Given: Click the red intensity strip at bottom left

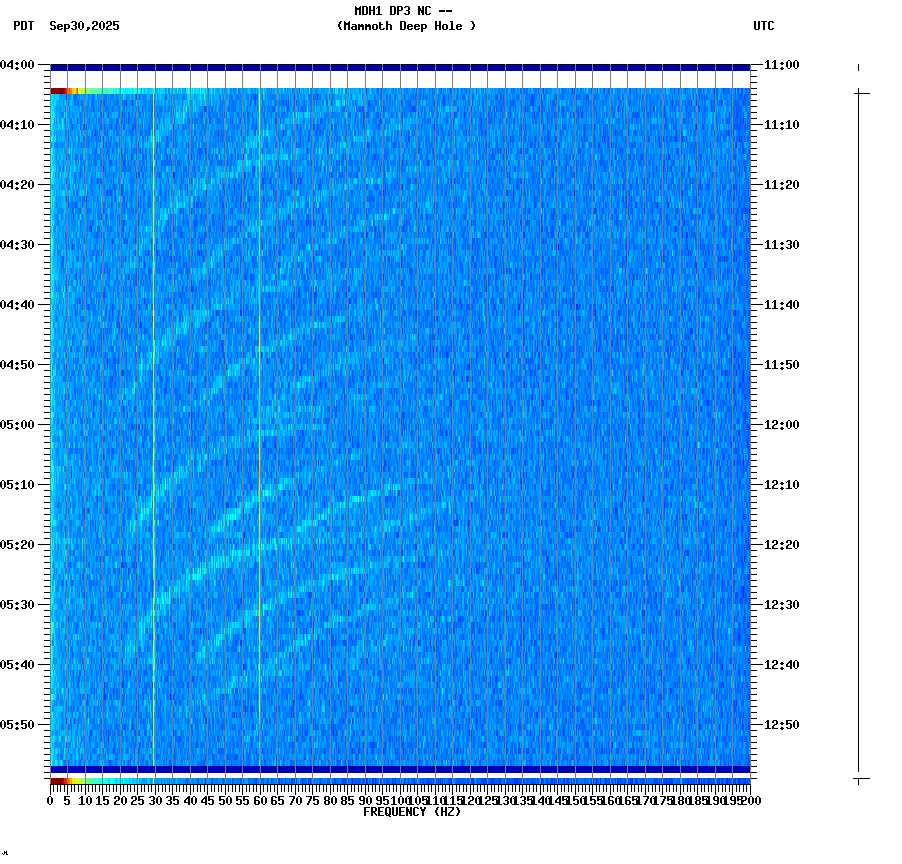Looking at the screenshot, I should tap(58, 780).
